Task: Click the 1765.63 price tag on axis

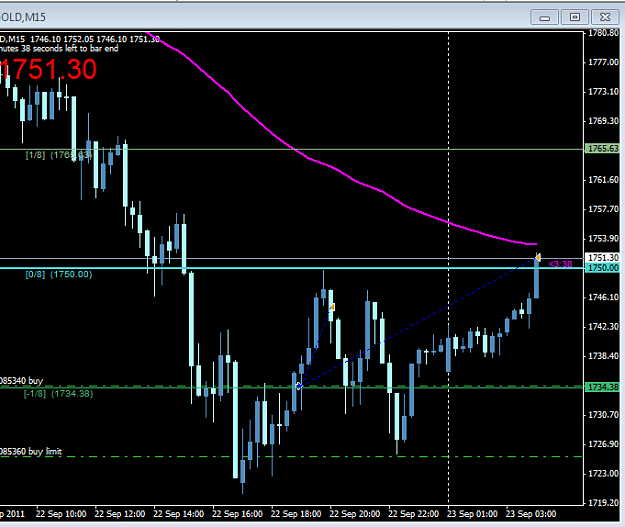Action: click(x=602, y=149)
